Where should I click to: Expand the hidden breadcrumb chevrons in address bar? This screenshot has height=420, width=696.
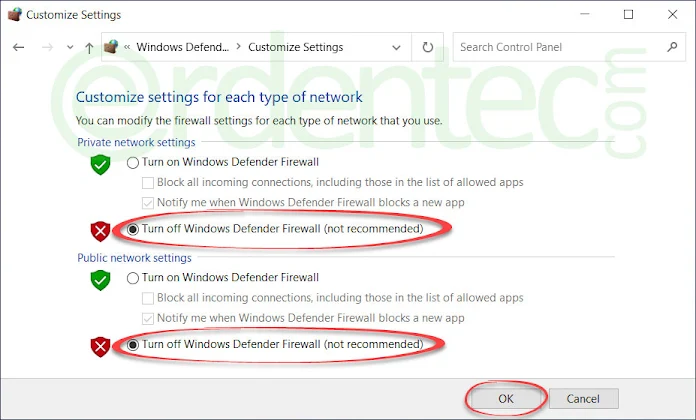[127, 47]
